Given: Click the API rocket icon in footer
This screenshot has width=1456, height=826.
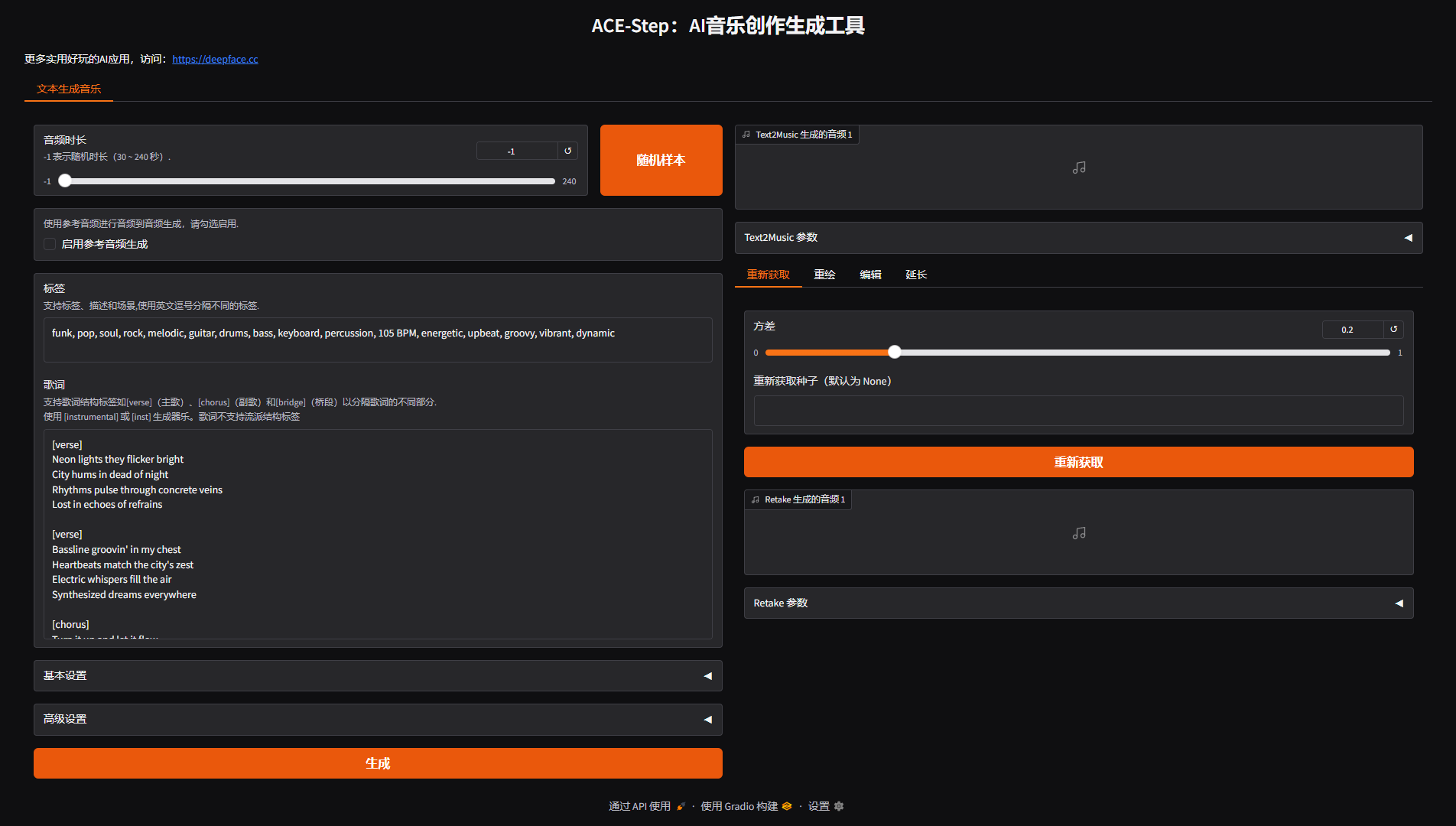Looking at the screenshot, I should (x=681, y=806).
